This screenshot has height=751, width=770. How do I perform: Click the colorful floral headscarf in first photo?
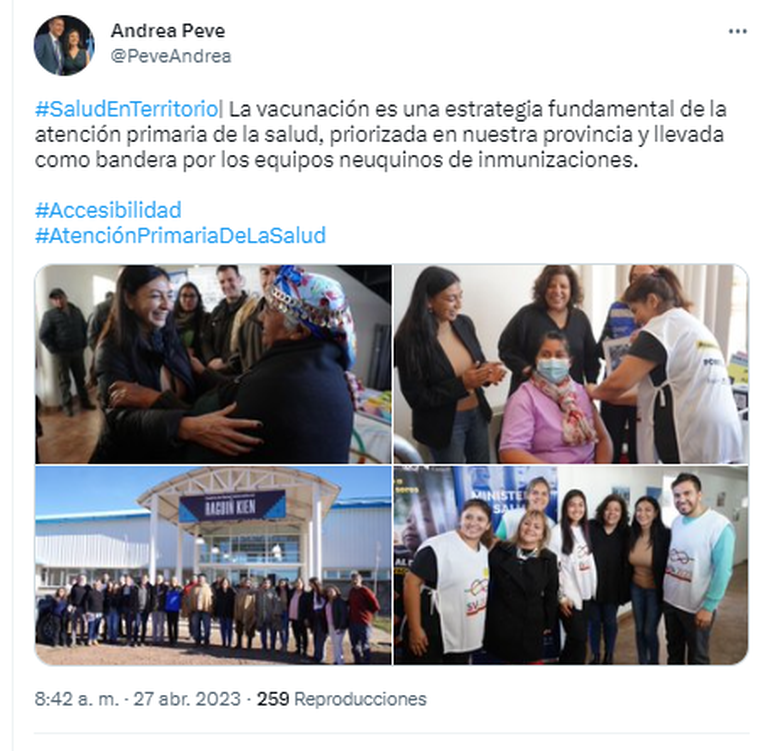311,310
